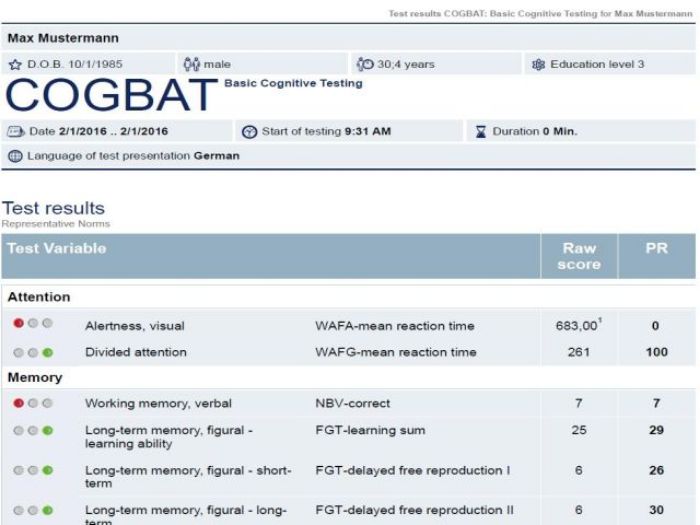Image resolution: width=700 pixels, height=525 pixels.
Task: Click the green indicator dot for Divided attention
Action: tap(47, 353)
